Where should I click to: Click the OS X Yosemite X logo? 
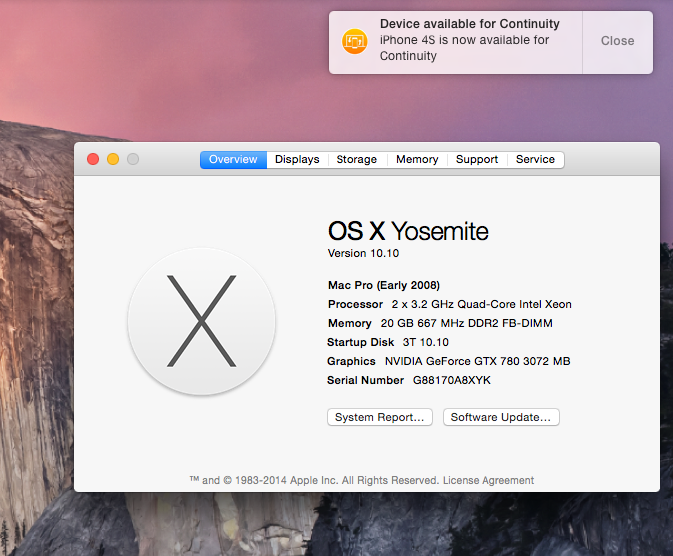coord(202,321)
